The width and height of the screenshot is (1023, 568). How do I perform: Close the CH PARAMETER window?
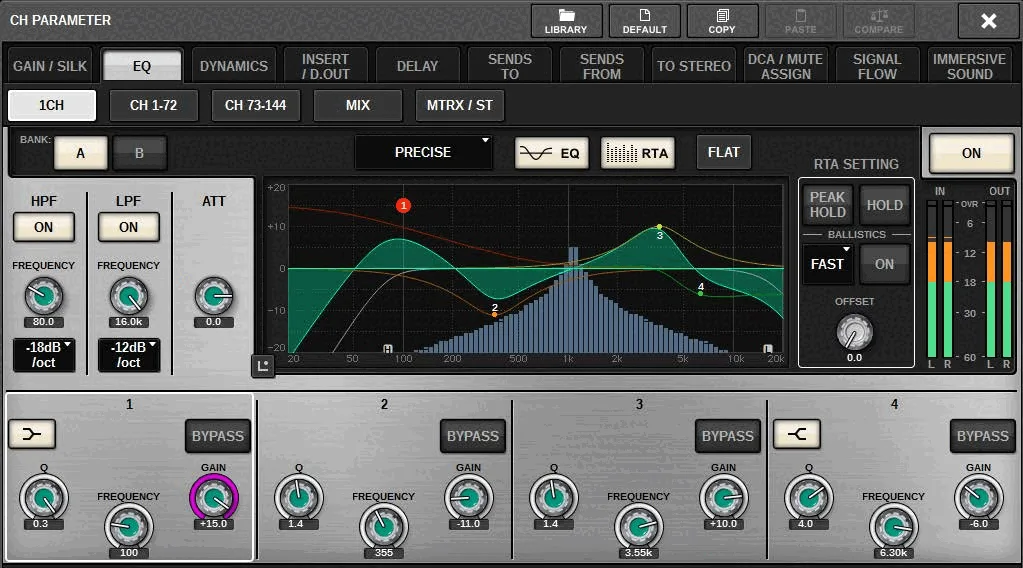pyautogui.click(x=988, y=21)
